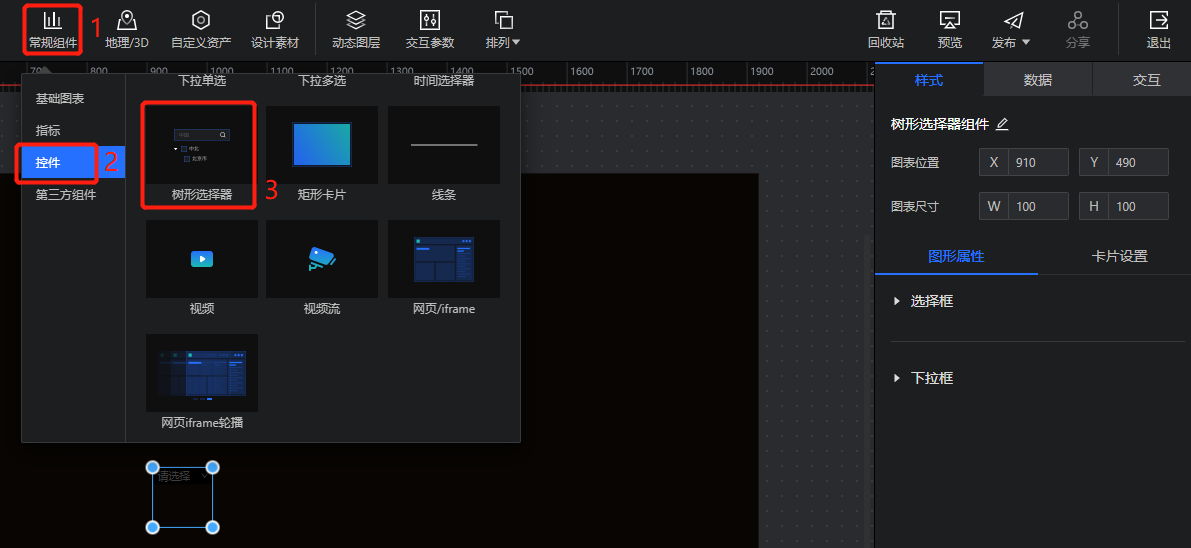
Task: Edit the 树形选择器组件 name pencil icon
Action: click(x=1002, y=125)
